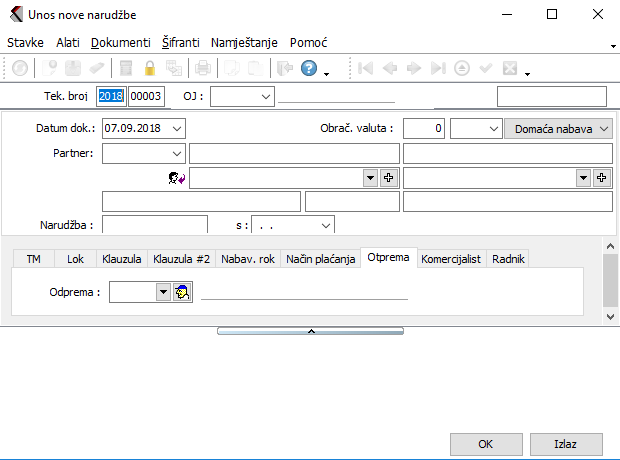Open the Odprema dropdown arrow
The height and width of the screenshot is (460, 620).
point(163,292)
